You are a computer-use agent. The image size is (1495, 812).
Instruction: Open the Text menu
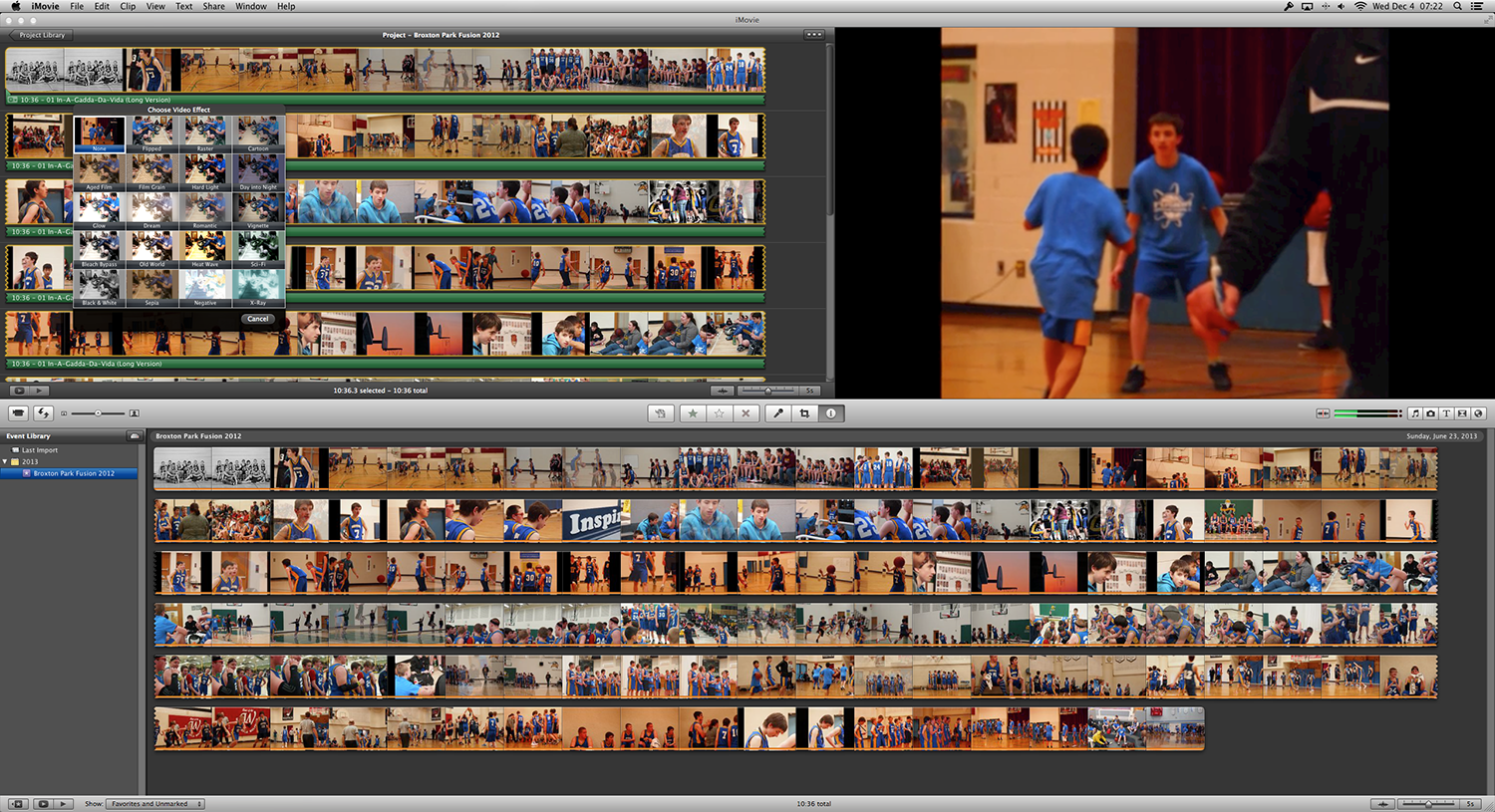point(184,6)
